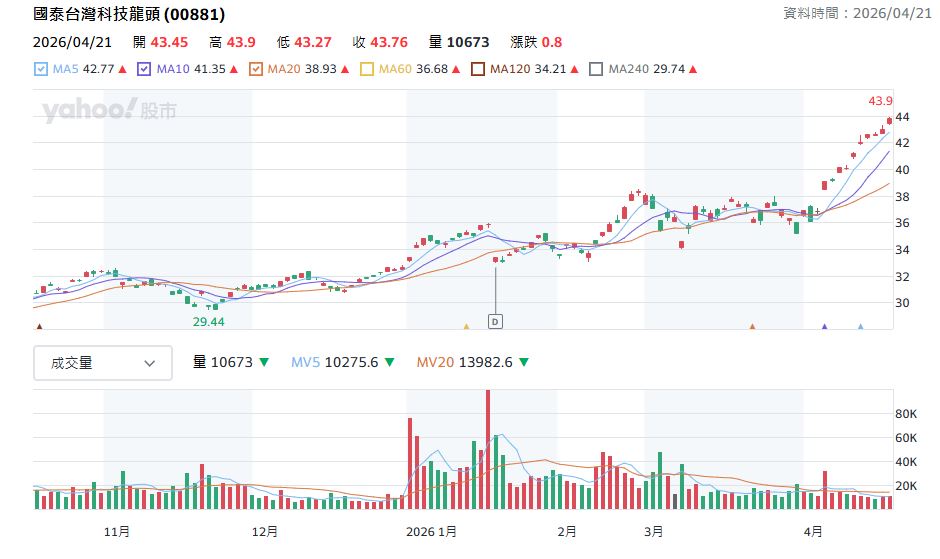
Task: Enable the MA60 moving average checkbox
Action: [366, 69]
